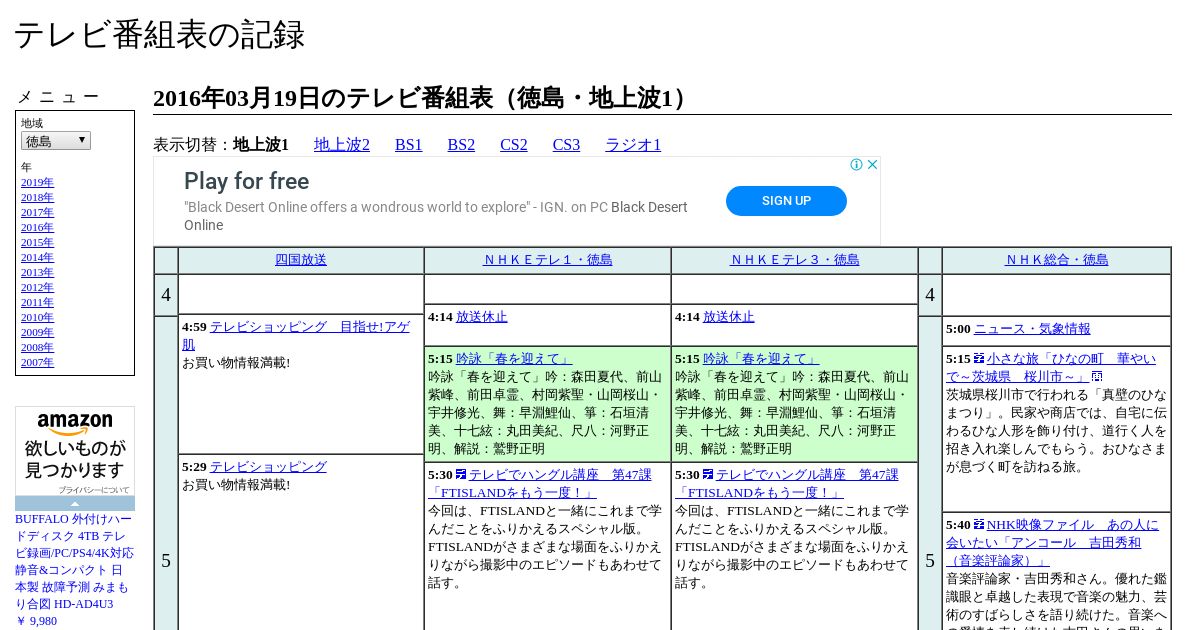Image resolution: width=1200 pixels, height=630 pixels.
Task: Switch to the BS1 listing
Action: pyautogui.click(x=409, y=145)
